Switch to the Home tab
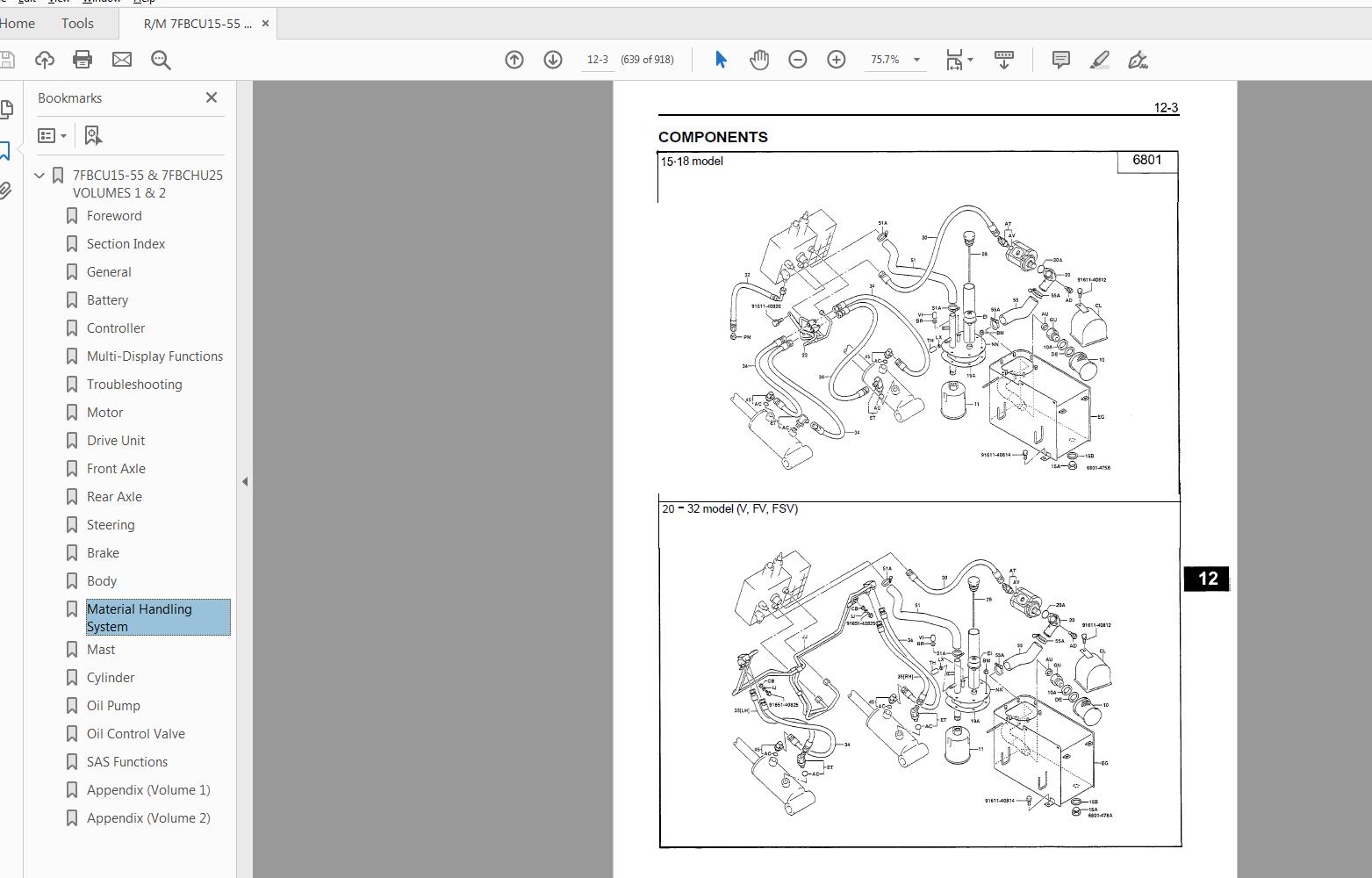The image size is (1372, 878). [18, 23]
